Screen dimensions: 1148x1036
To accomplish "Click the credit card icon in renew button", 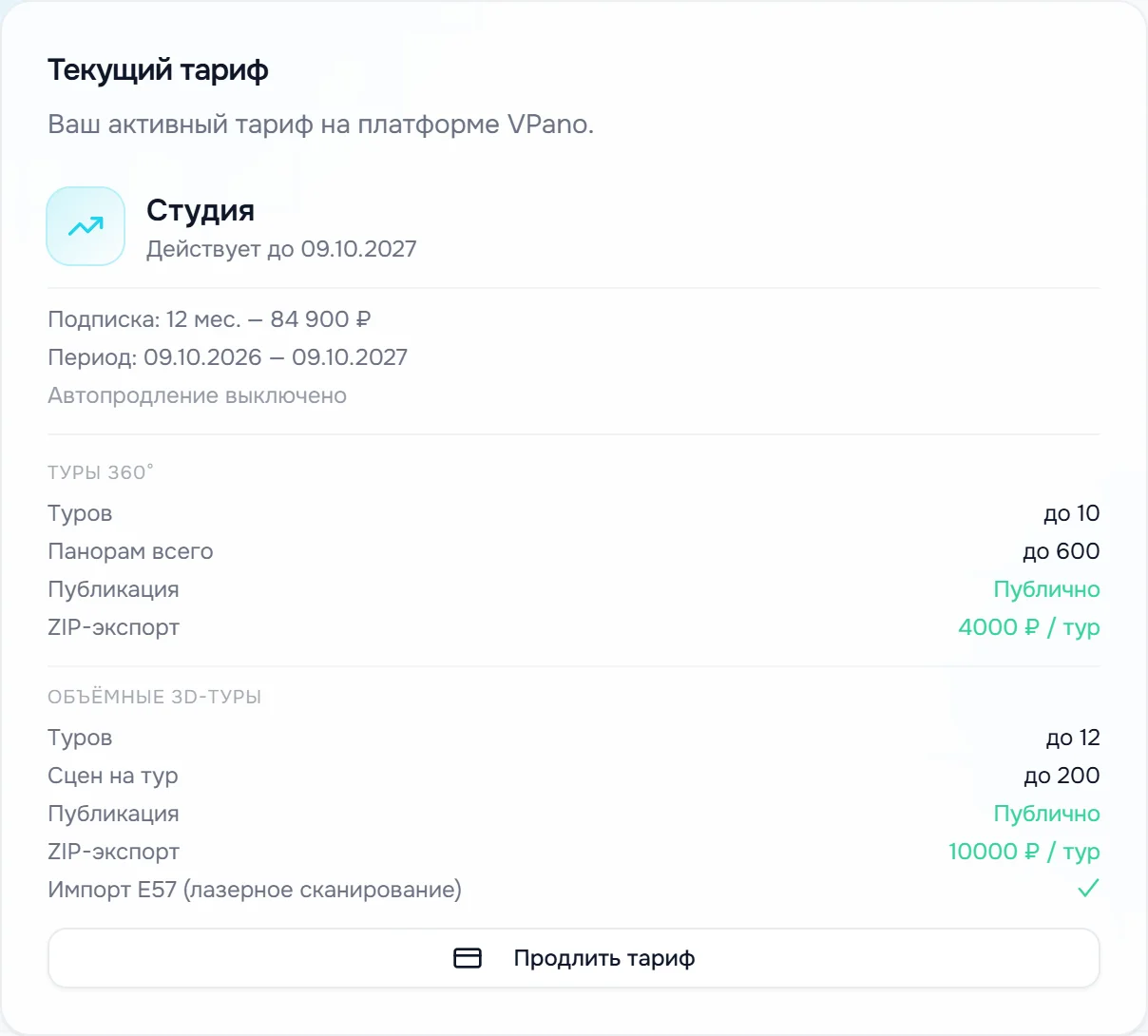I will [468, 958].
